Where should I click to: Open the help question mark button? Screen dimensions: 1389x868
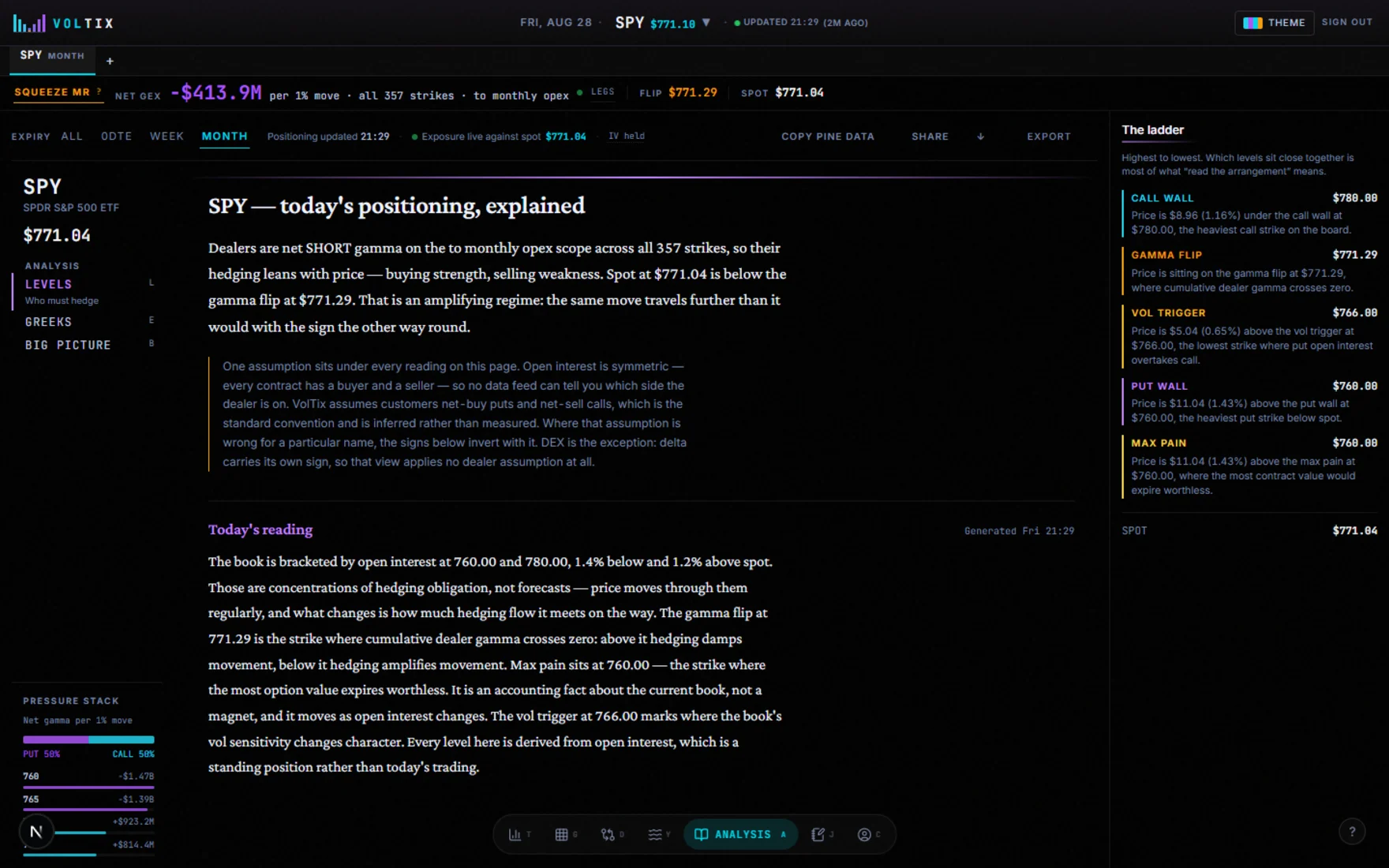1352,831
